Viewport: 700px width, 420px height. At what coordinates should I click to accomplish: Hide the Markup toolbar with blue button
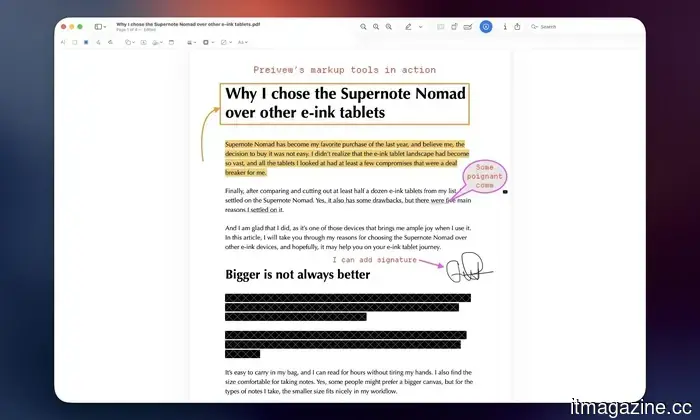pyautogui.click(x=486, y=27)
